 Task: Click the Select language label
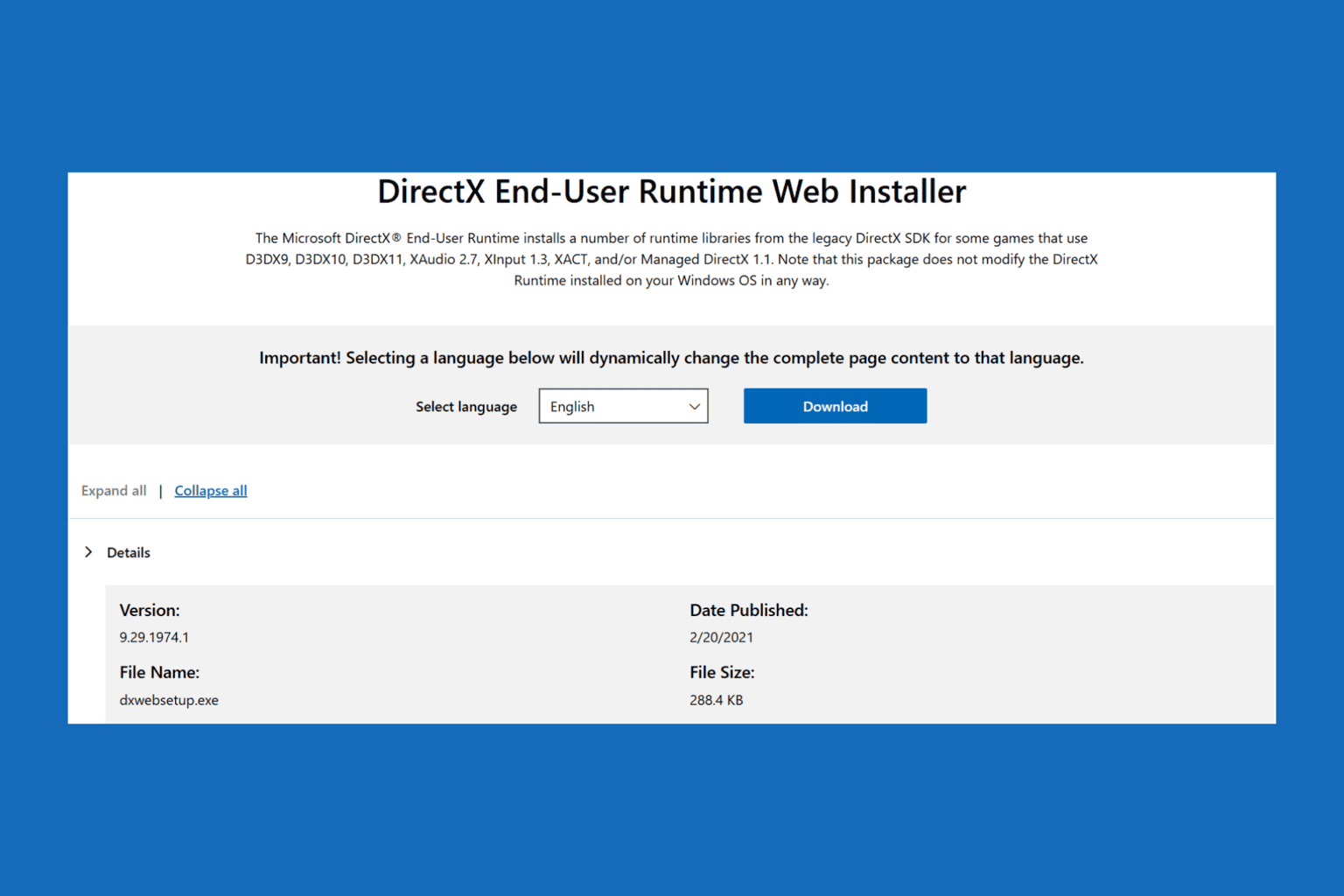[x=466, y=407]
